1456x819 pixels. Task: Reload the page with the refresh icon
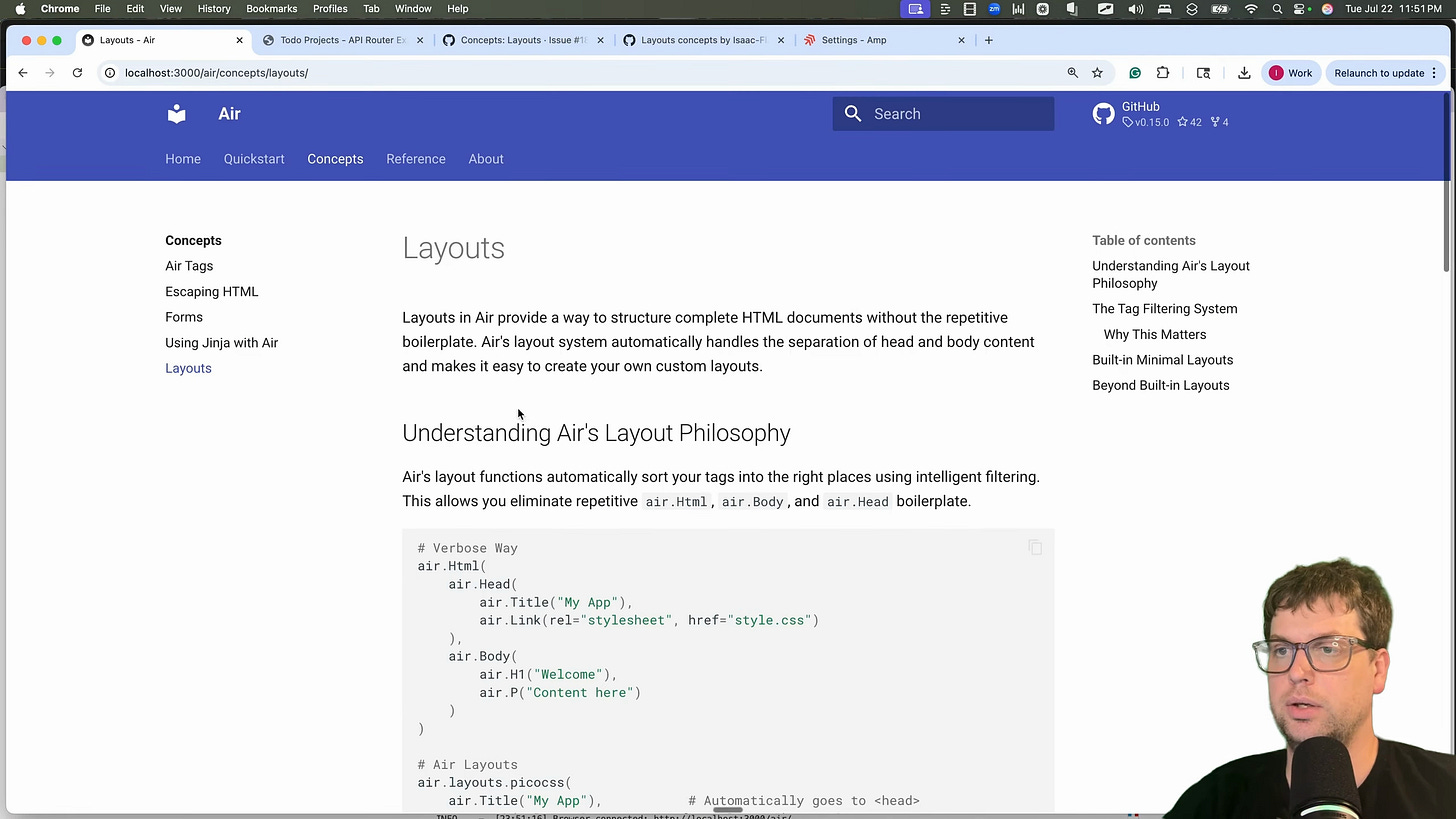tap(77, 72)
